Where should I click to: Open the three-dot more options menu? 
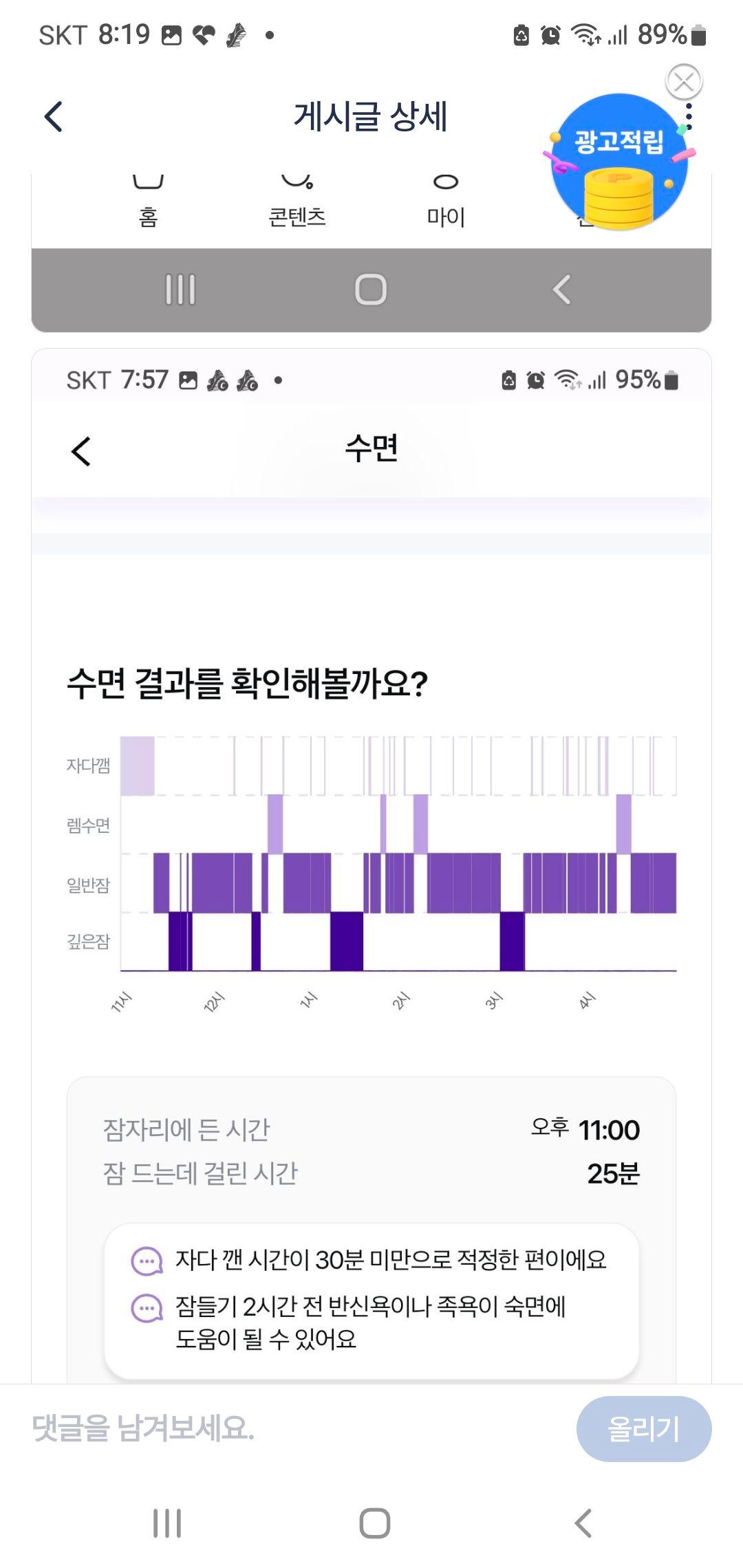click(689, 117)
